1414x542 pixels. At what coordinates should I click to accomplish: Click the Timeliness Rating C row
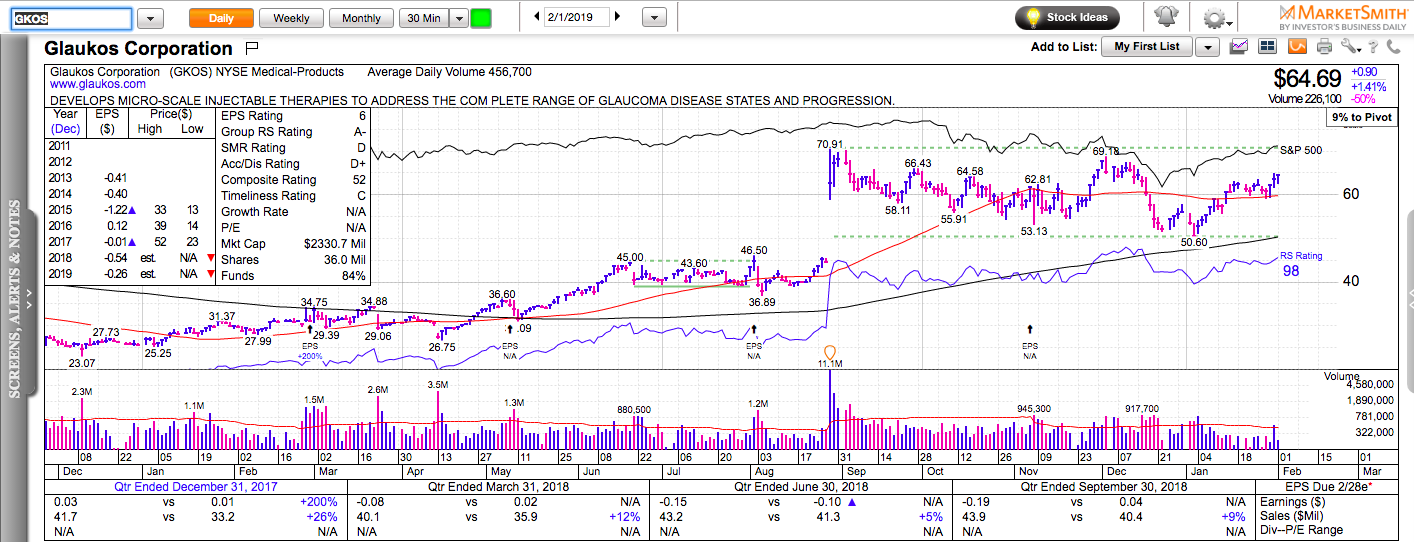pos(294,196)
